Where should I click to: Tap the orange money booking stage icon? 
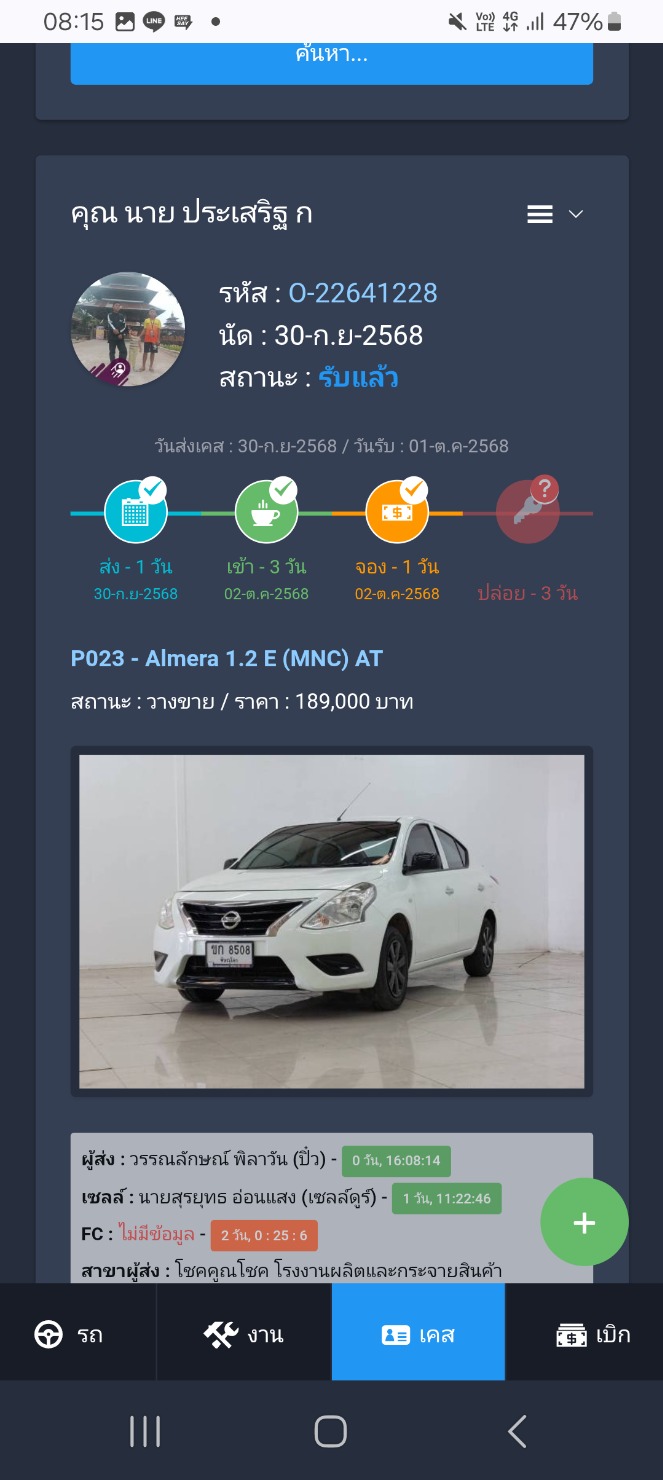point(397,512)
